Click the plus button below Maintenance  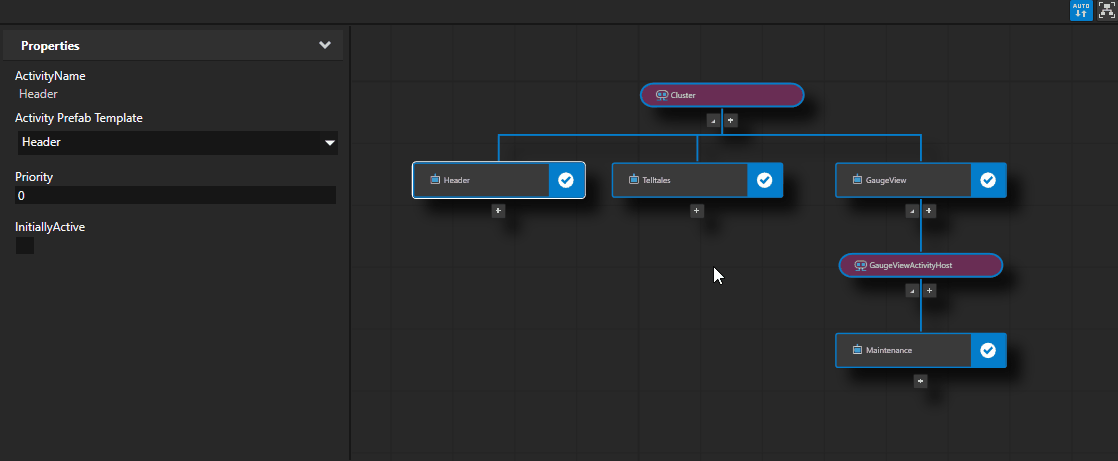click(920, 381)
